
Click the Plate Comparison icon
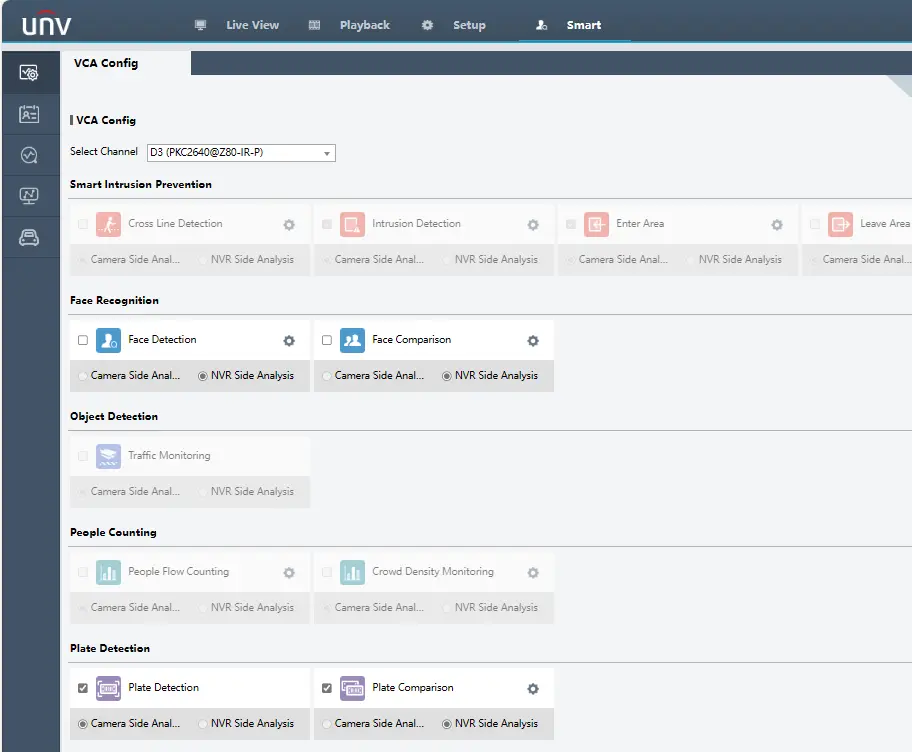pyautogui.click(x=352, y=688)
